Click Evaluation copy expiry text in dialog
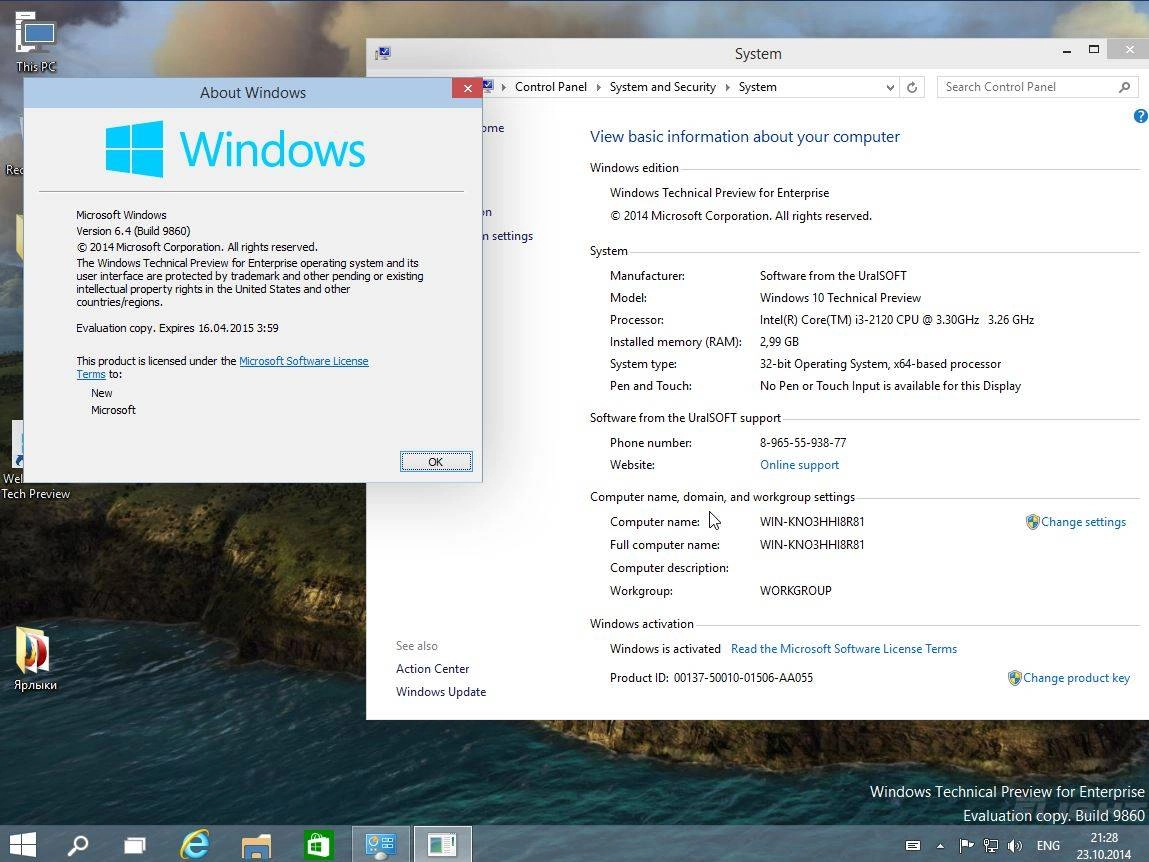The image size is (1149, 862). [x=177, y=328]
